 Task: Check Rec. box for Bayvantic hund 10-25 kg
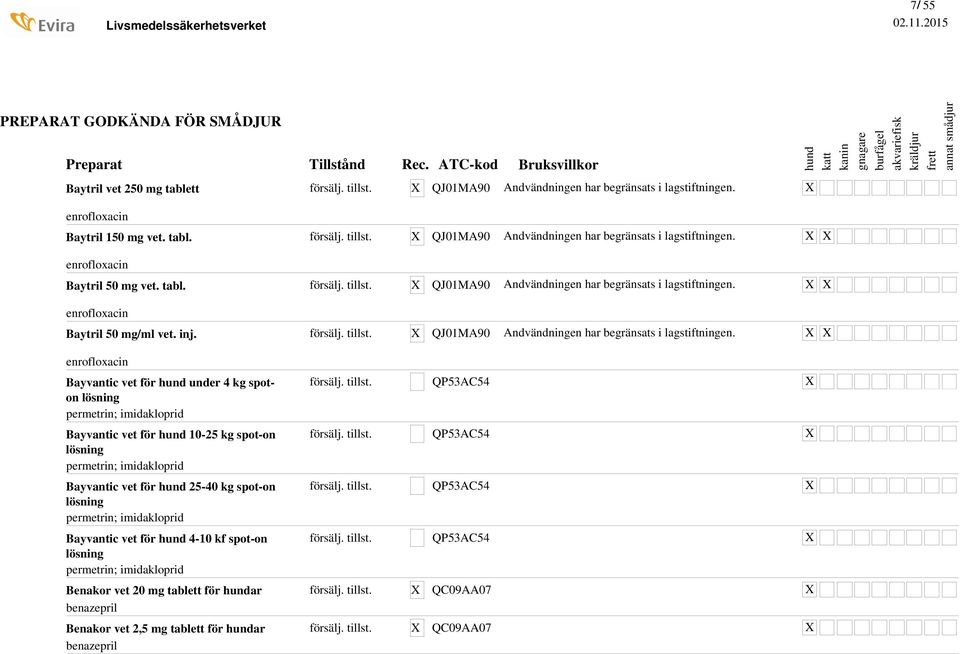[x=416, y=434]
